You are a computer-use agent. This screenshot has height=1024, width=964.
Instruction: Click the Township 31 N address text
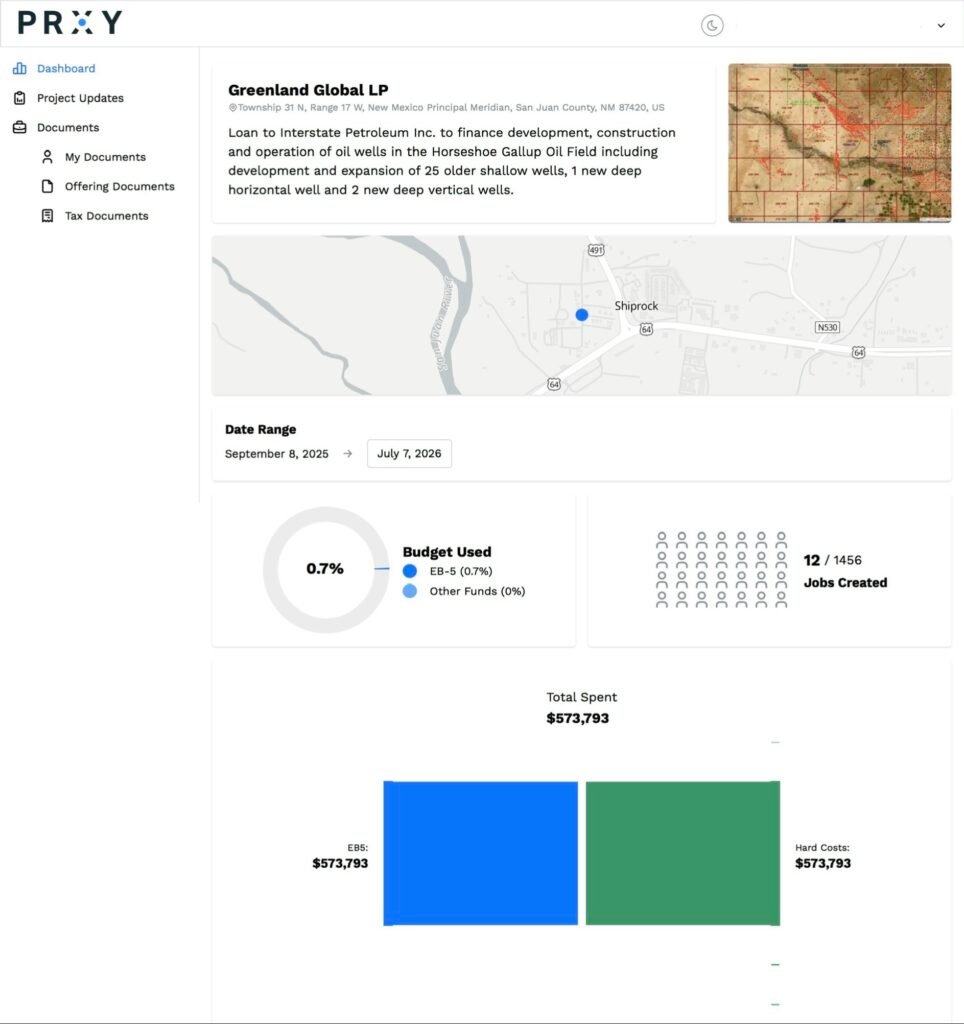point(451,108)
